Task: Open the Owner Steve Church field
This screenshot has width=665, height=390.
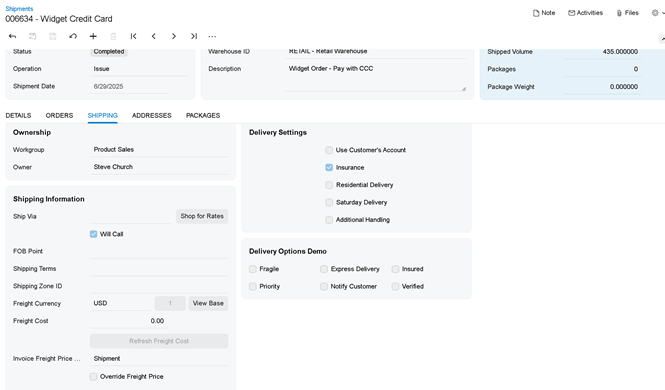Action: 159,167
